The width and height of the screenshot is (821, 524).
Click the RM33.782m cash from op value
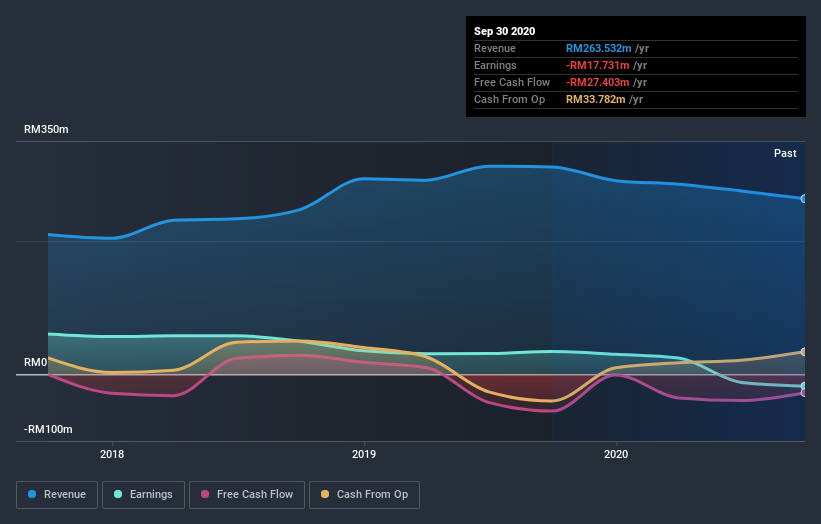point(595,99)
